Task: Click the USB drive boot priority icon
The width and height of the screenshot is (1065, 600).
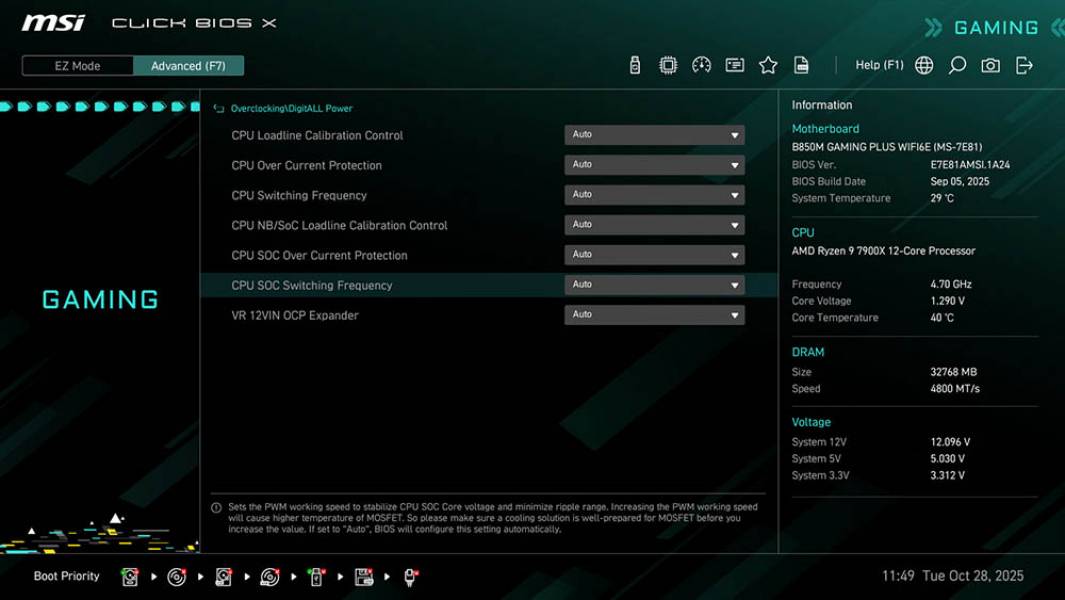Action: tap(315, 576)
